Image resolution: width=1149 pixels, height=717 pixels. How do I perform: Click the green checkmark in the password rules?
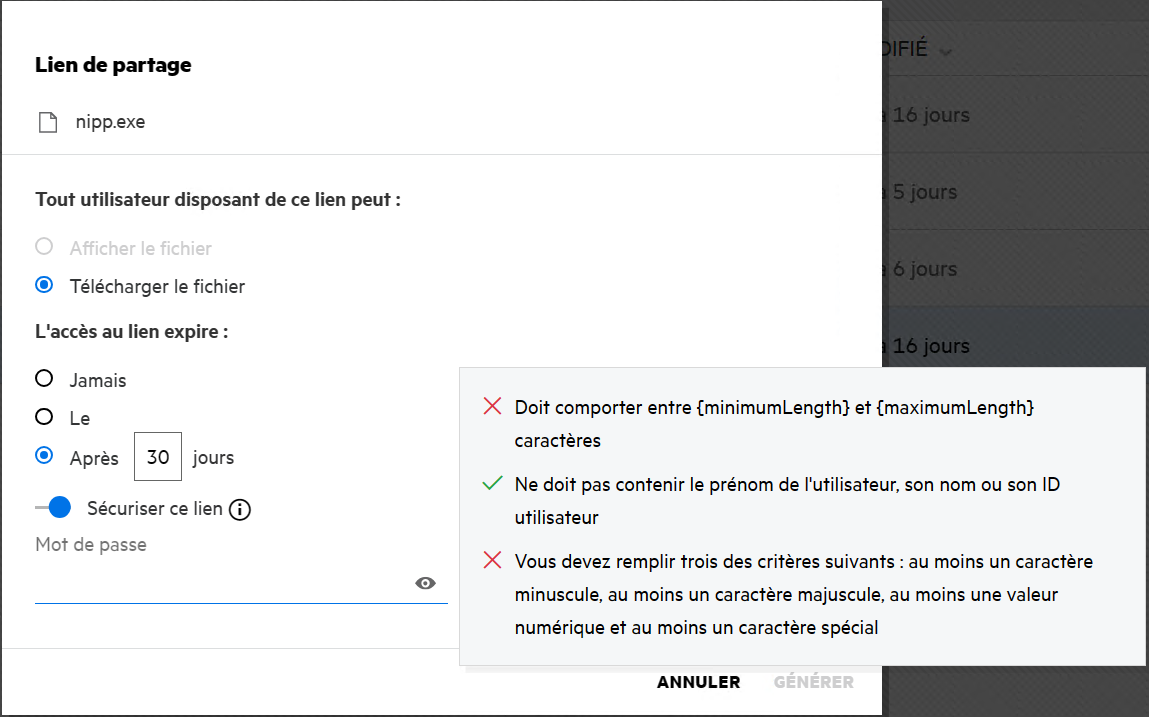[491, 484]
